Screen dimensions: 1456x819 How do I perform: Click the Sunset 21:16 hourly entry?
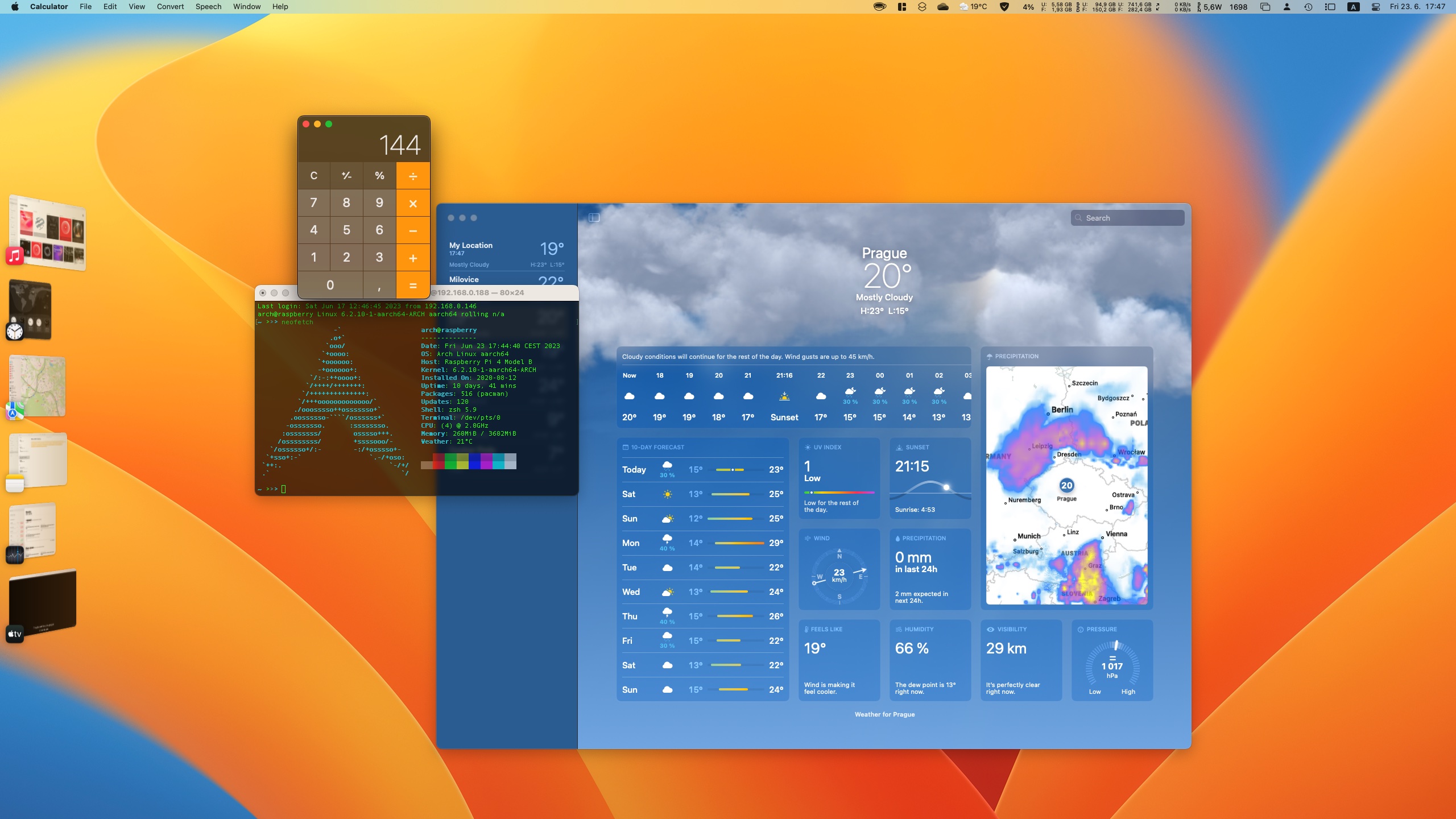tap(784, 396)
